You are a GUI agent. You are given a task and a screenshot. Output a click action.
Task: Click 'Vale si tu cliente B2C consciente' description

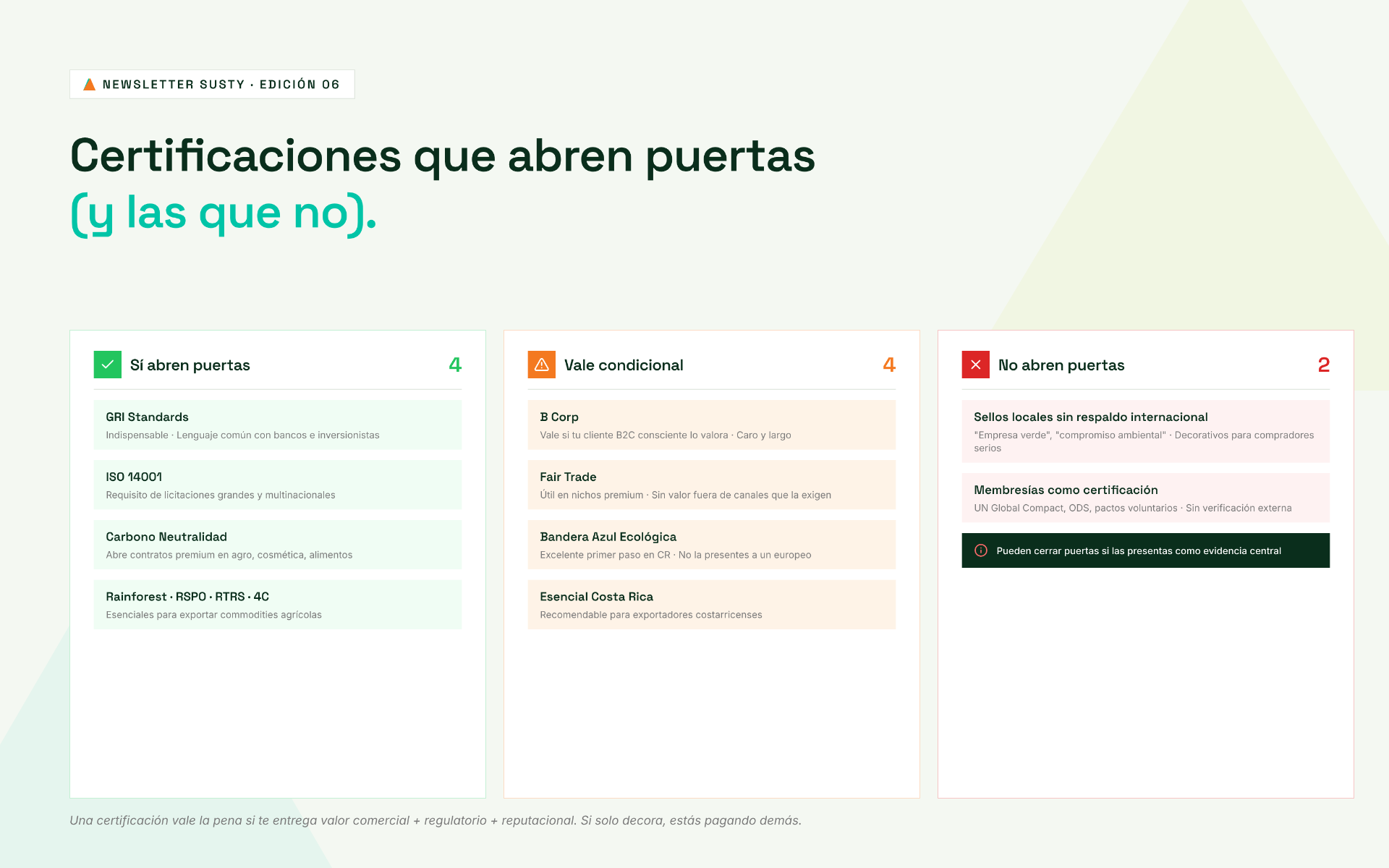click(x=666, y=435)
